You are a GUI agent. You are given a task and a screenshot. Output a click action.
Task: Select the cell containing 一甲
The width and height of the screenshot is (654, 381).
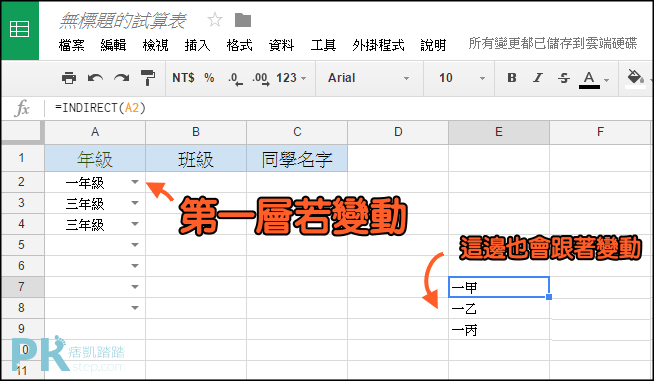[499, 287]
